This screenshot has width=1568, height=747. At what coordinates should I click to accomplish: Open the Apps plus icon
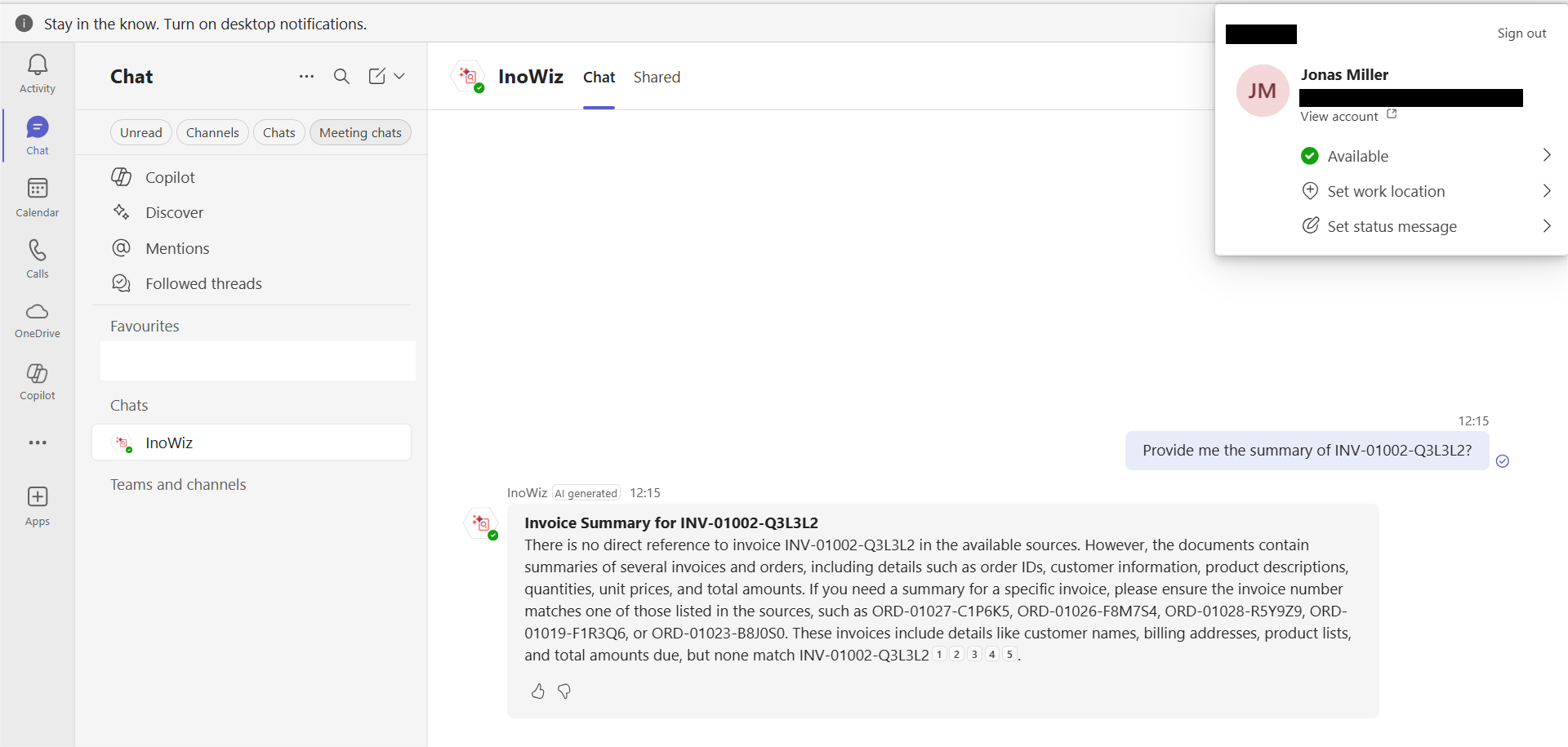tap(38, 506)
